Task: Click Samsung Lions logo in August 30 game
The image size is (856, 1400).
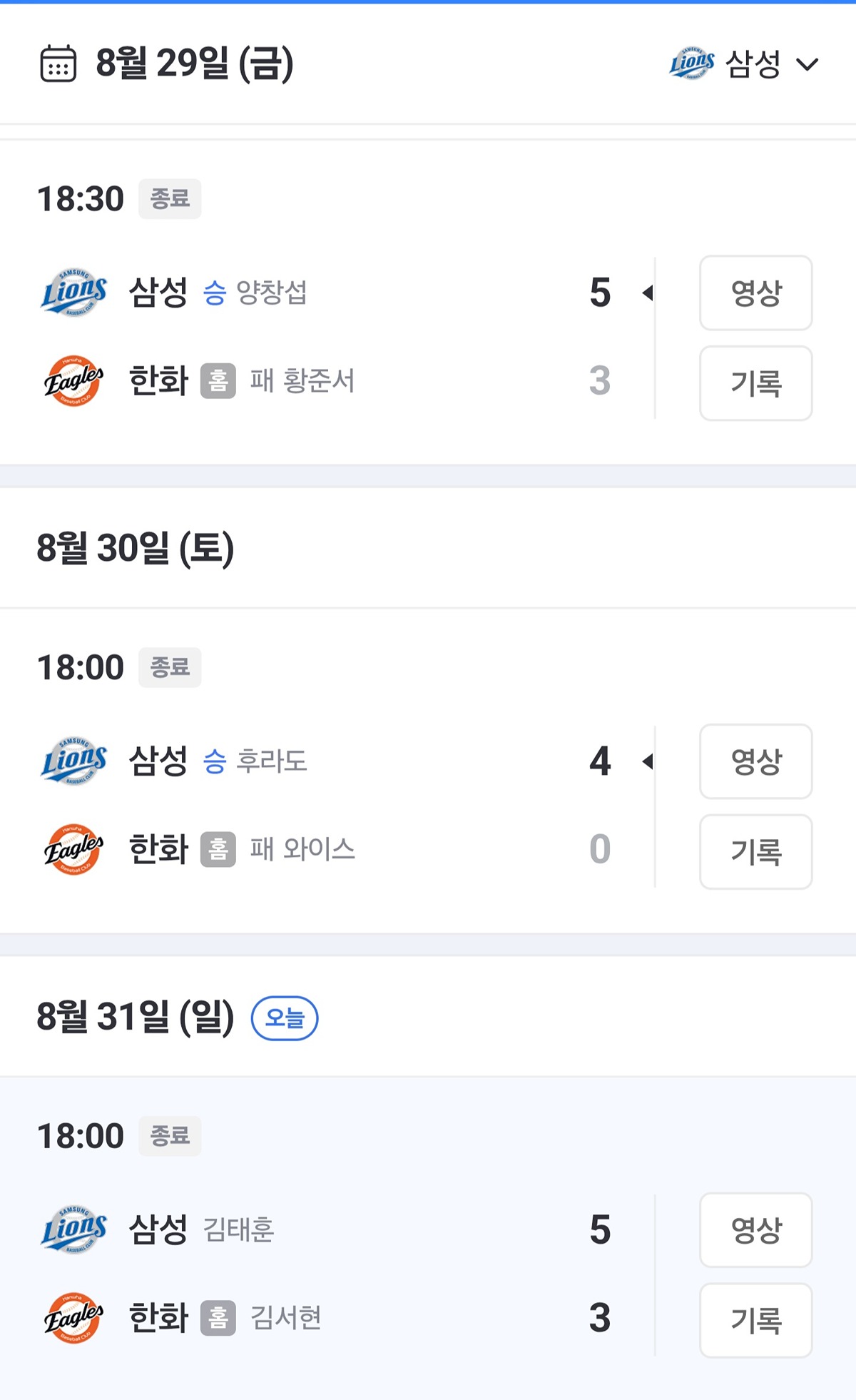Action: [73, 761]
